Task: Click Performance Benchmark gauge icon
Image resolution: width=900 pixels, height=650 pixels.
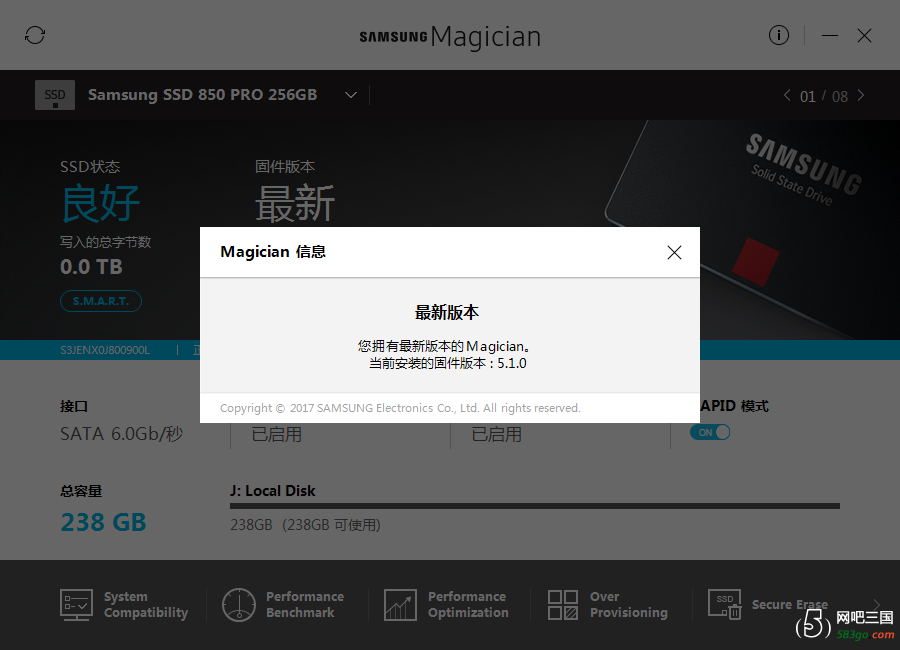Action: click(239, 605)
